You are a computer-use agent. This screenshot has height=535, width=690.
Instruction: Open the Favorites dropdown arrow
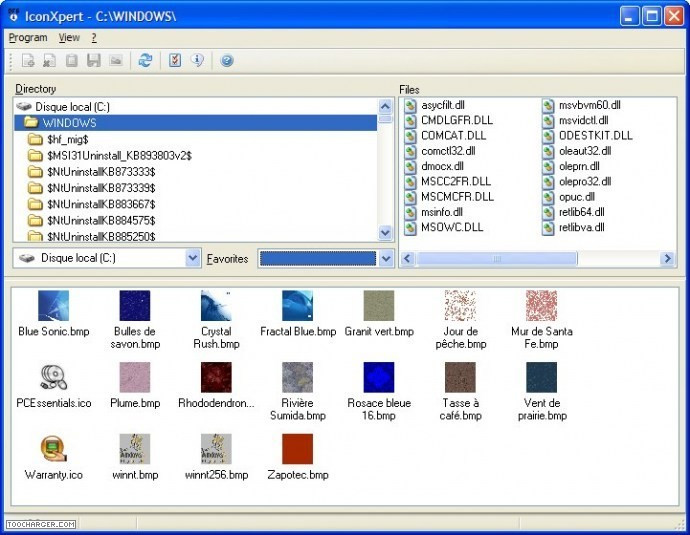pos(386,258)
